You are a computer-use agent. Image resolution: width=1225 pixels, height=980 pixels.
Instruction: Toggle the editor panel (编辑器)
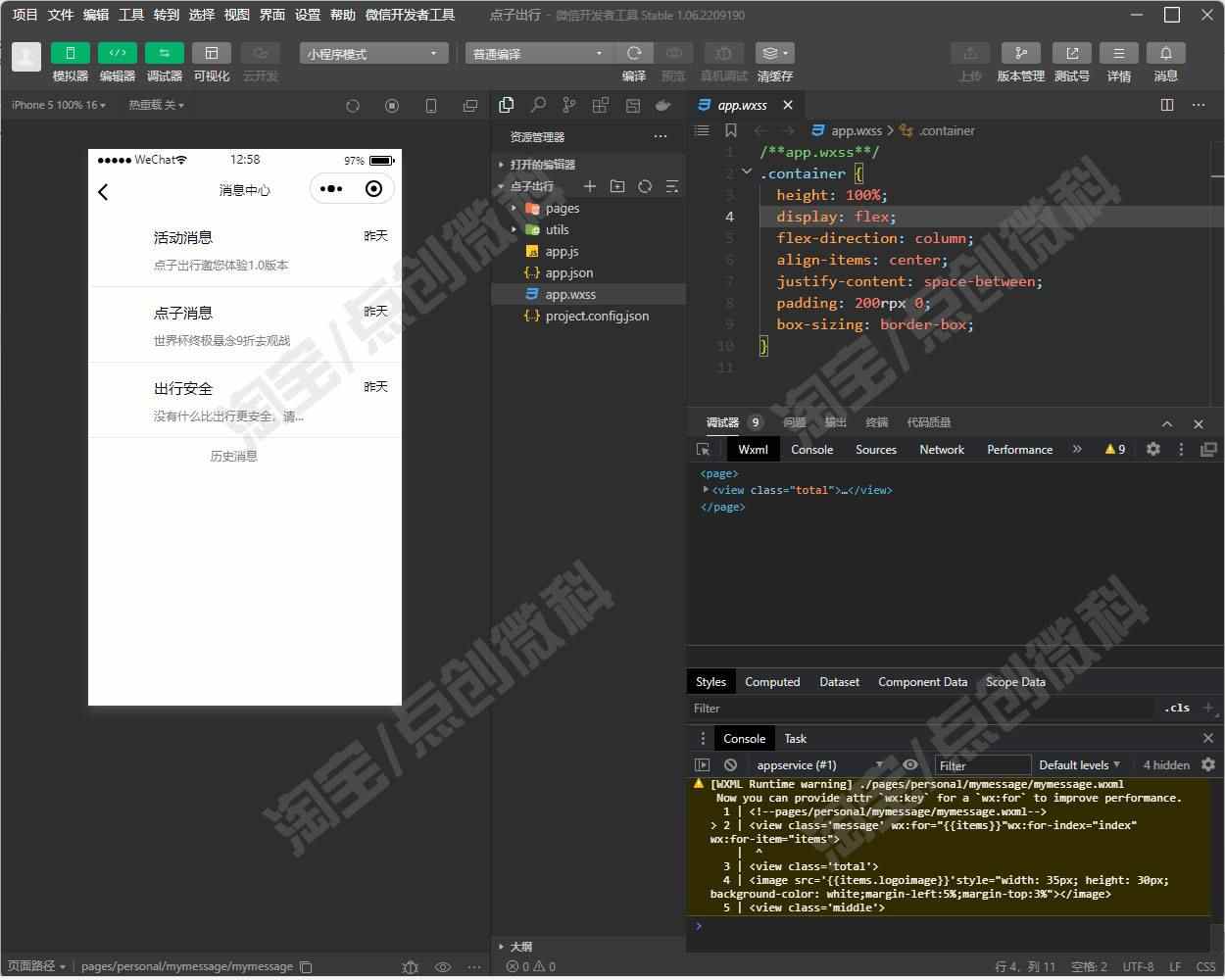coord(118,53)
